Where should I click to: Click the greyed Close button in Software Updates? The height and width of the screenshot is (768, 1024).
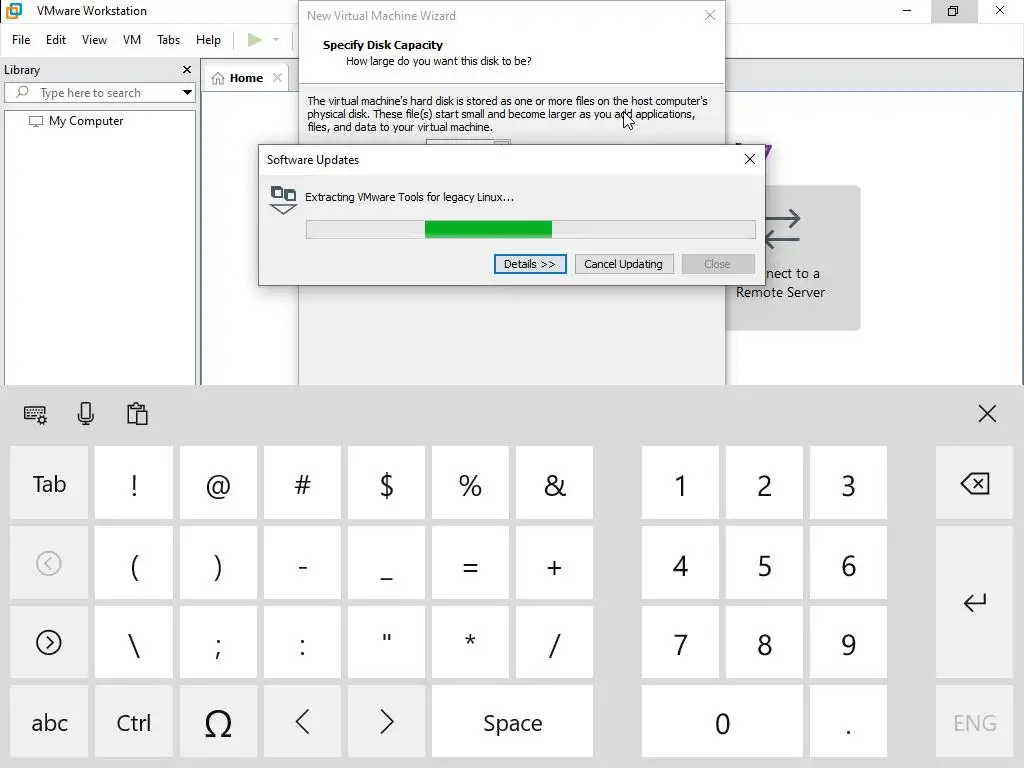pos(717,264)
